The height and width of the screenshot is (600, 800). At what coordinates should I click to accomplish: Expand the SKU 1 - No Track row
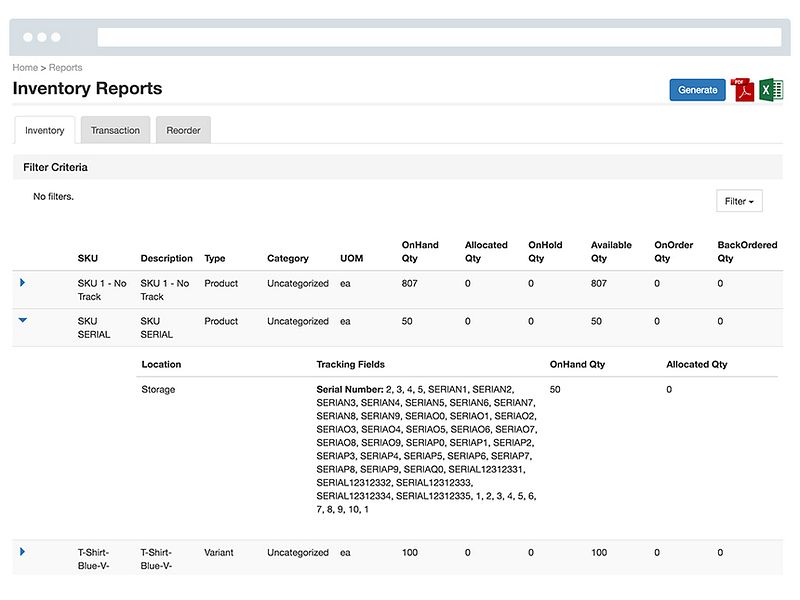coord(22,283)
